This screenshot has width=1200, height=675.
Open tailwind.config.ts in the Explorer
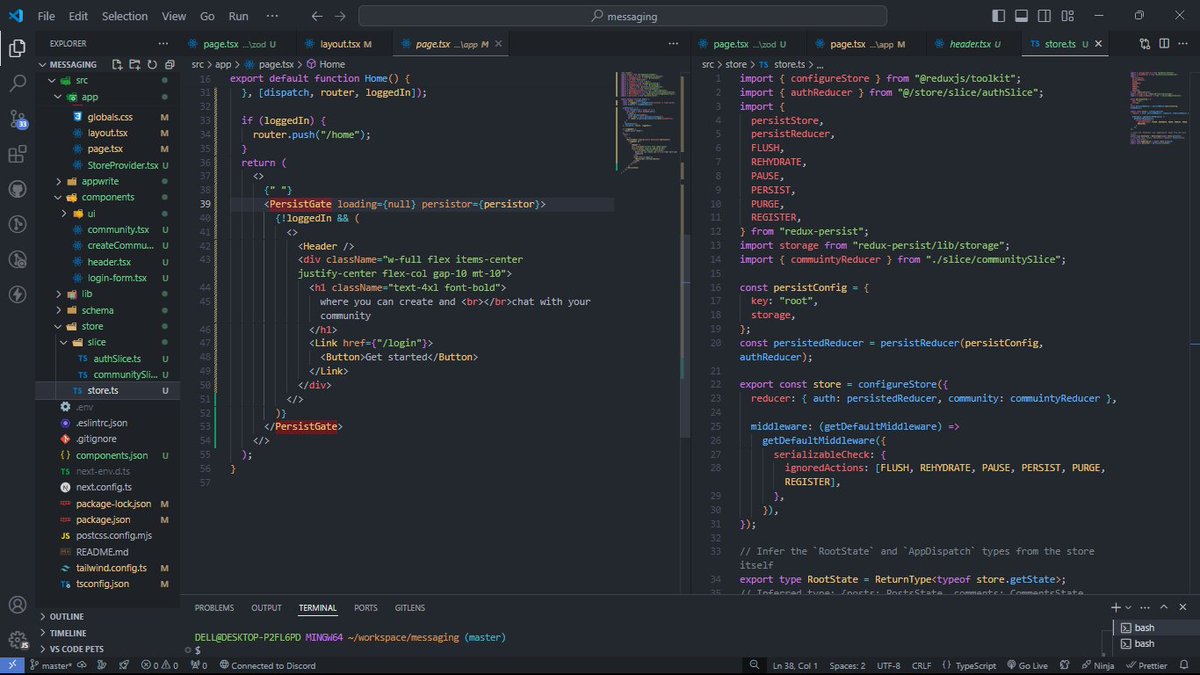(x=110, y=567)
